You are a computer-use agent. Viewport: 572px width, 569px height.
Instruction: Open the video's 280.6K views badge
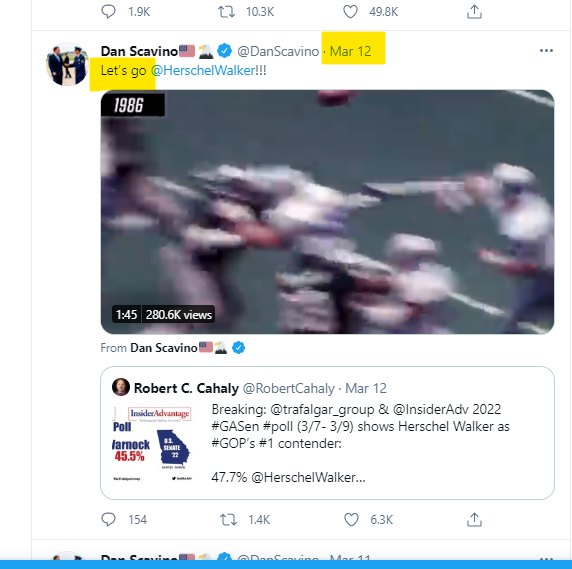pos(178,314)
